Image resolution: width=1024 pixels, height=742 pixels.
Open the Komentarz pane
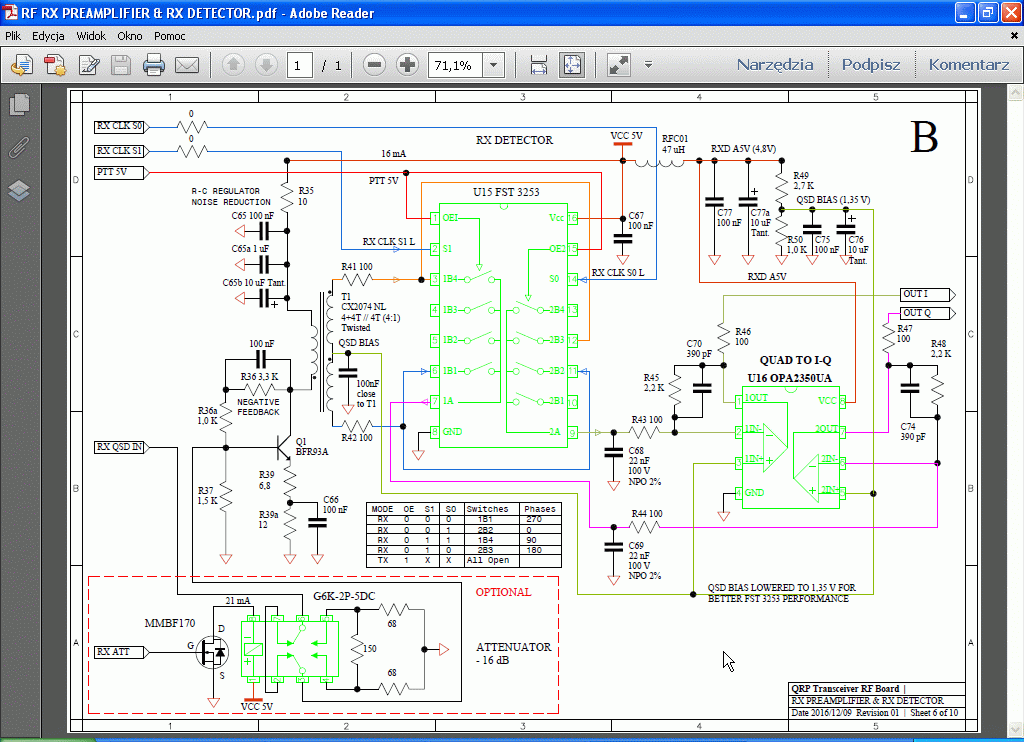(968, 65)
